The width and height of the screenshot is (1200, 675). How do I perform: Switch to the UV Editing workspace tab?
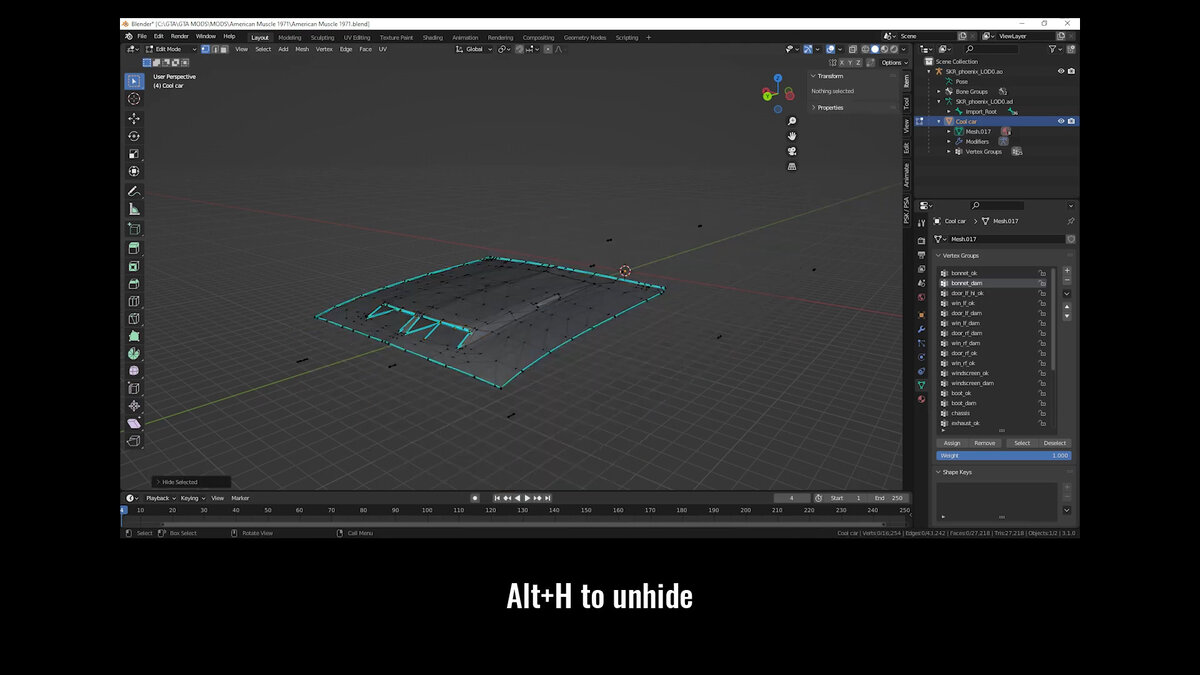pyautogui.click(x=356, y=37)
